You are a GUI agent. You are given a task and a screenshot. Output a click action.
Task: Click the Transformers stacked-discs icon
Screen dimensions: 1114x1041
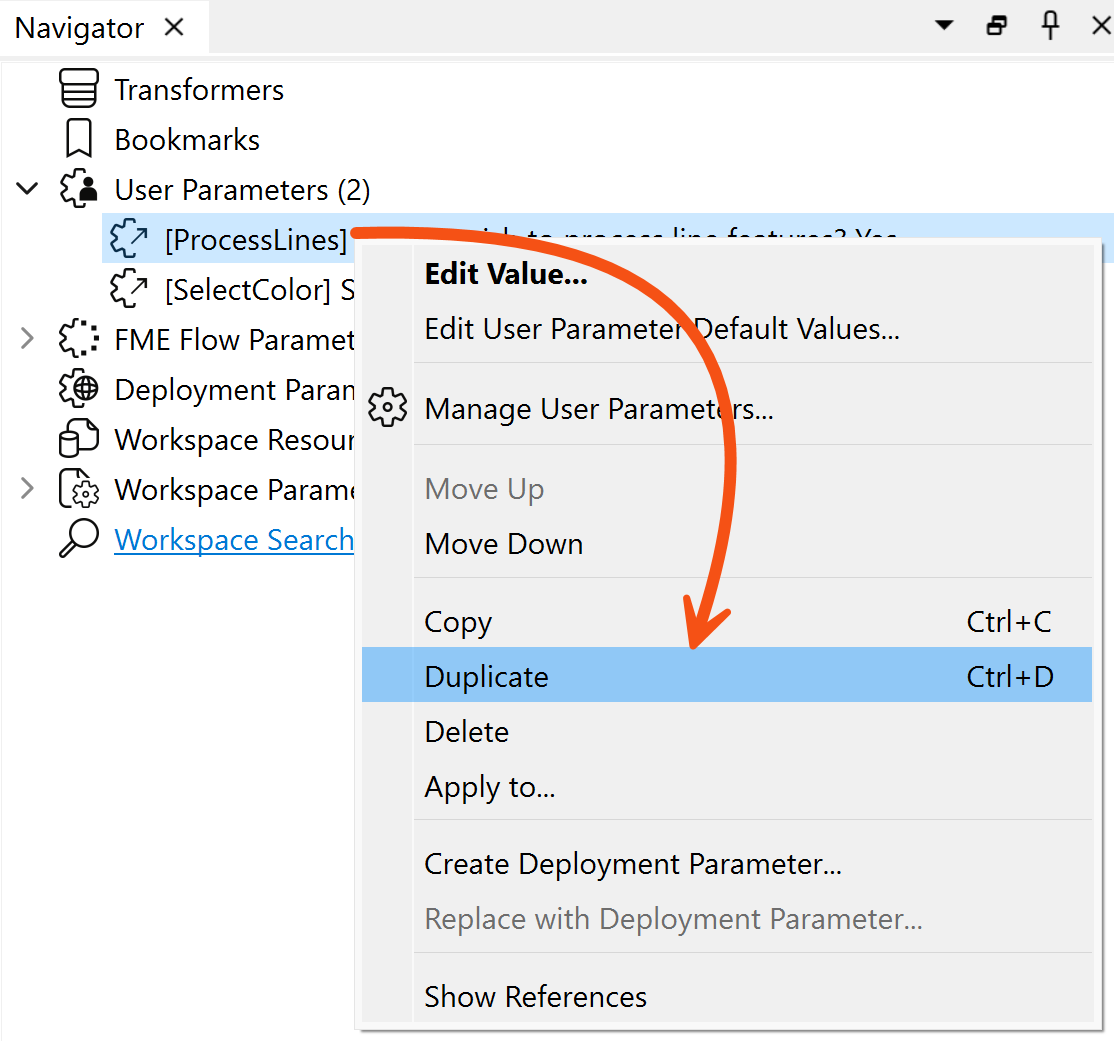78,88
